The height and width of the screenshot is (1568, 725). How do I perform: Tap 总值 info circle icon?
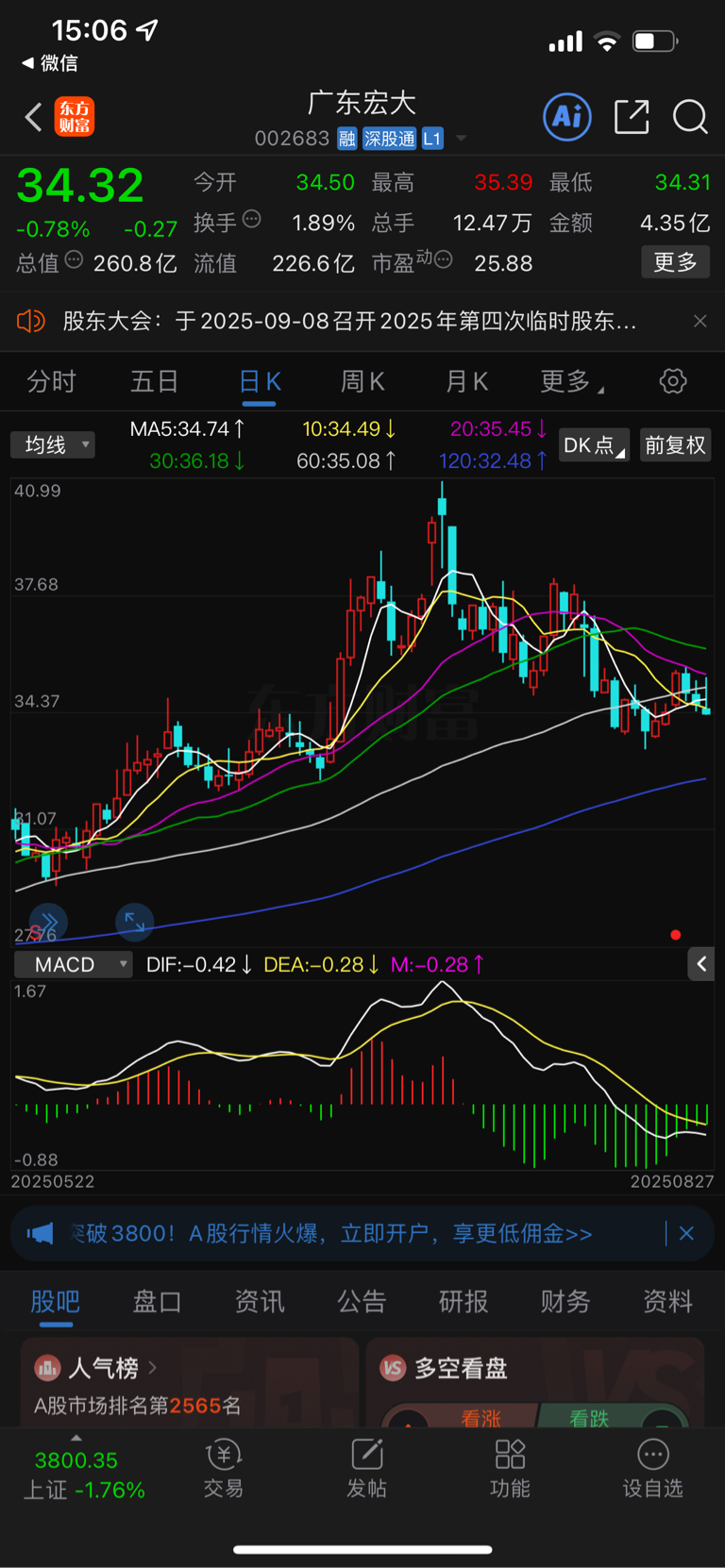pyautogui.click(x=74, y=259)
